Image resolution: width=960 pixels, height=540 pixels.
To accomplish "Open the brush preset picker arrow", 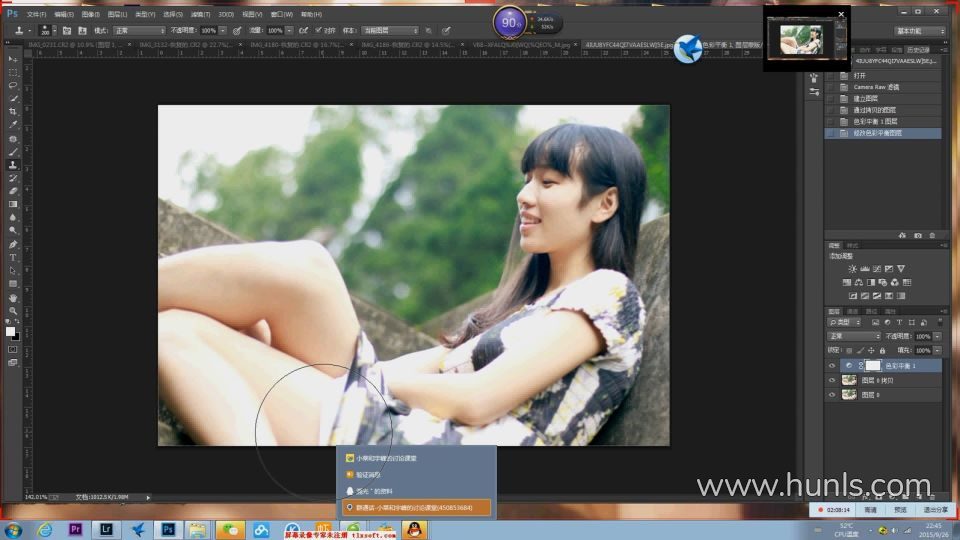I will pos(54,31).
